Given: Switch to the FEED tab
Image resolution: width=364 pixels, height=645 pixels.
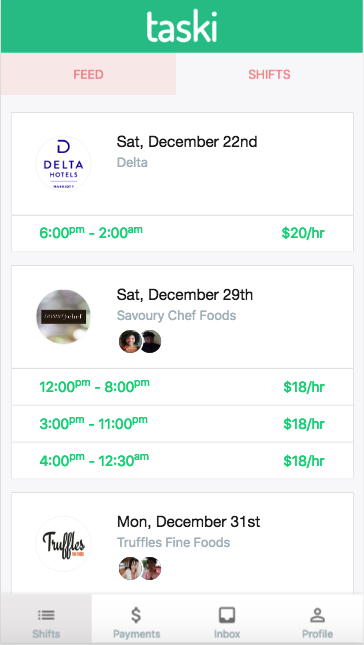Looking at the screenshot, I should pos(88,74).
